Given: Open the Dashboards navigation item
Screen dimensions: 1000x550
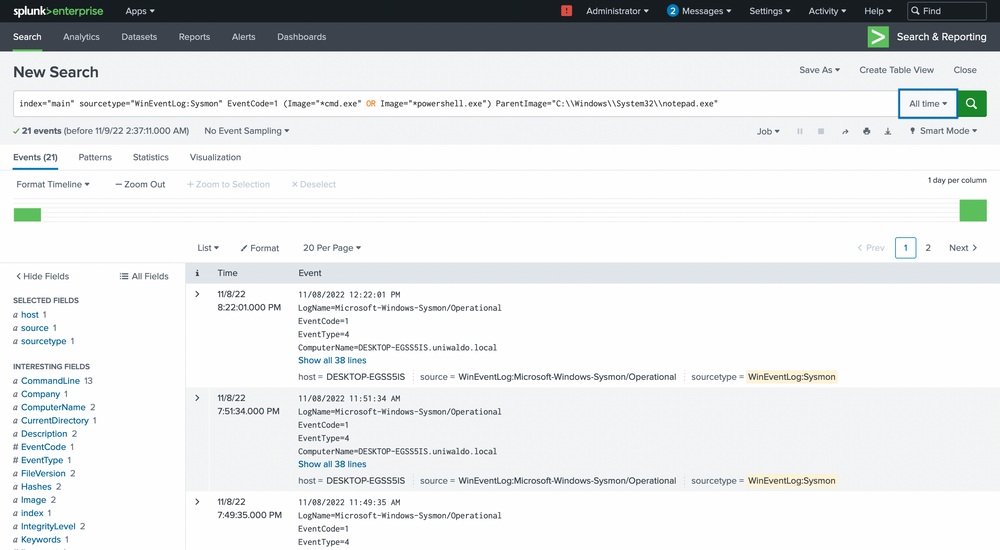Looking at the screenshot, I should [301, 37].
